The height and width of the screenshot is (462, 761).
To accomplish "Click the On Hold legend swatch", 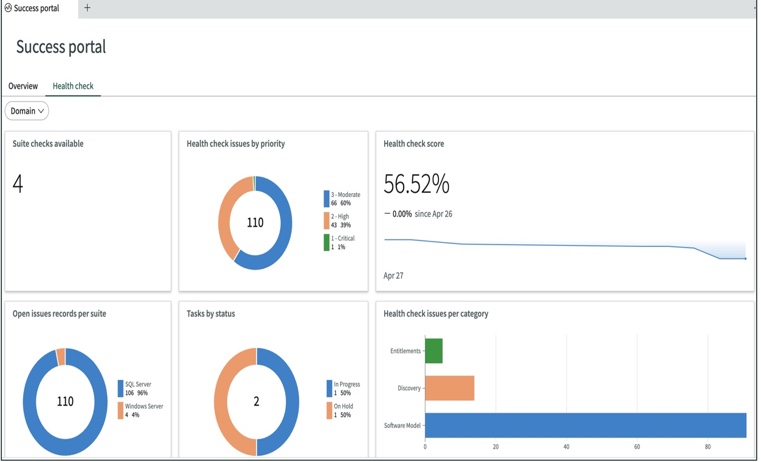I will (329, 410).
